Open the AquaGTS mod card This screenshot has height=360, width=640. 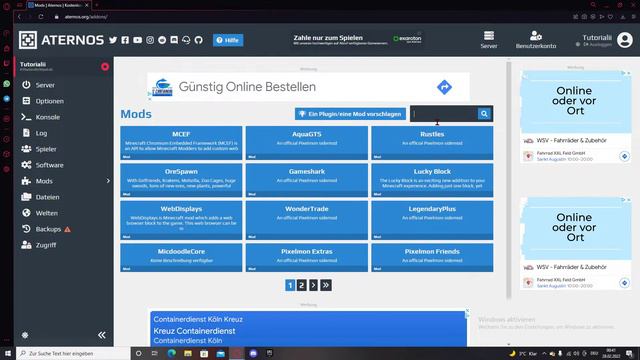307,143
